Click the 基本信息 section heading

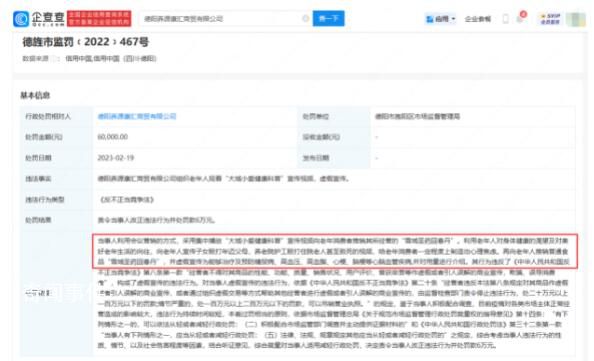point(35,95)
